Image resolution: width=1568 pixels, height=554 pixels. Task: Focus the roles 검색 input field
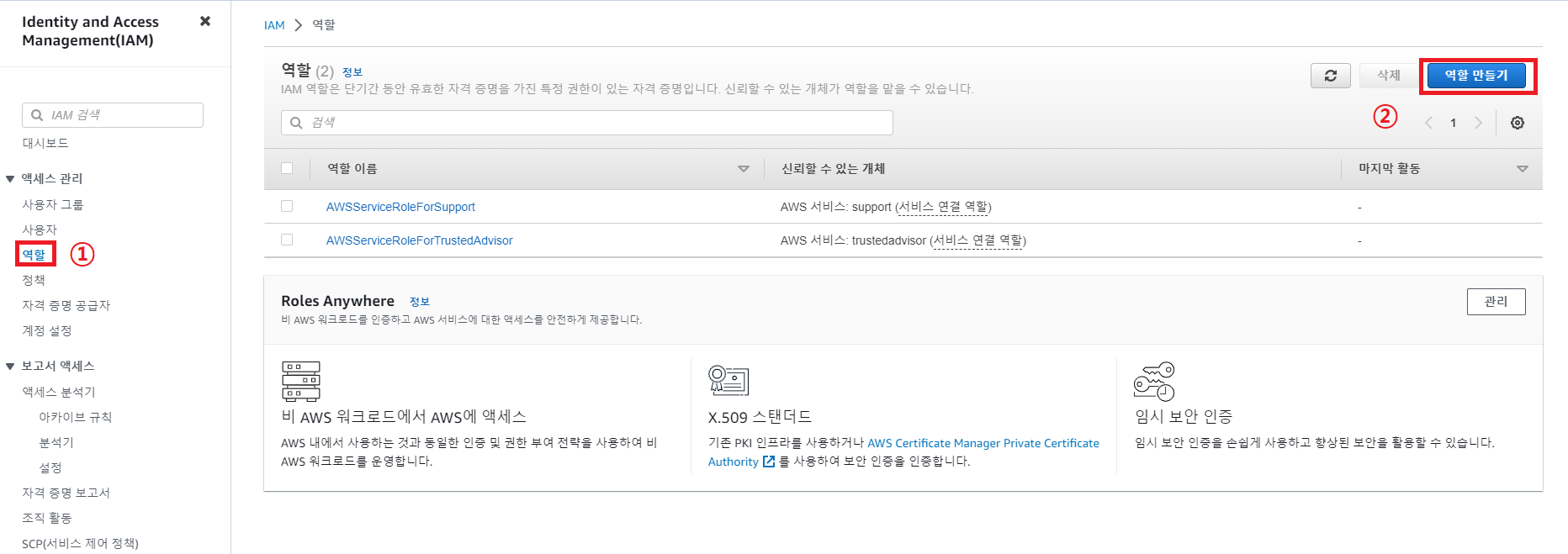click(x=587, y=123)
